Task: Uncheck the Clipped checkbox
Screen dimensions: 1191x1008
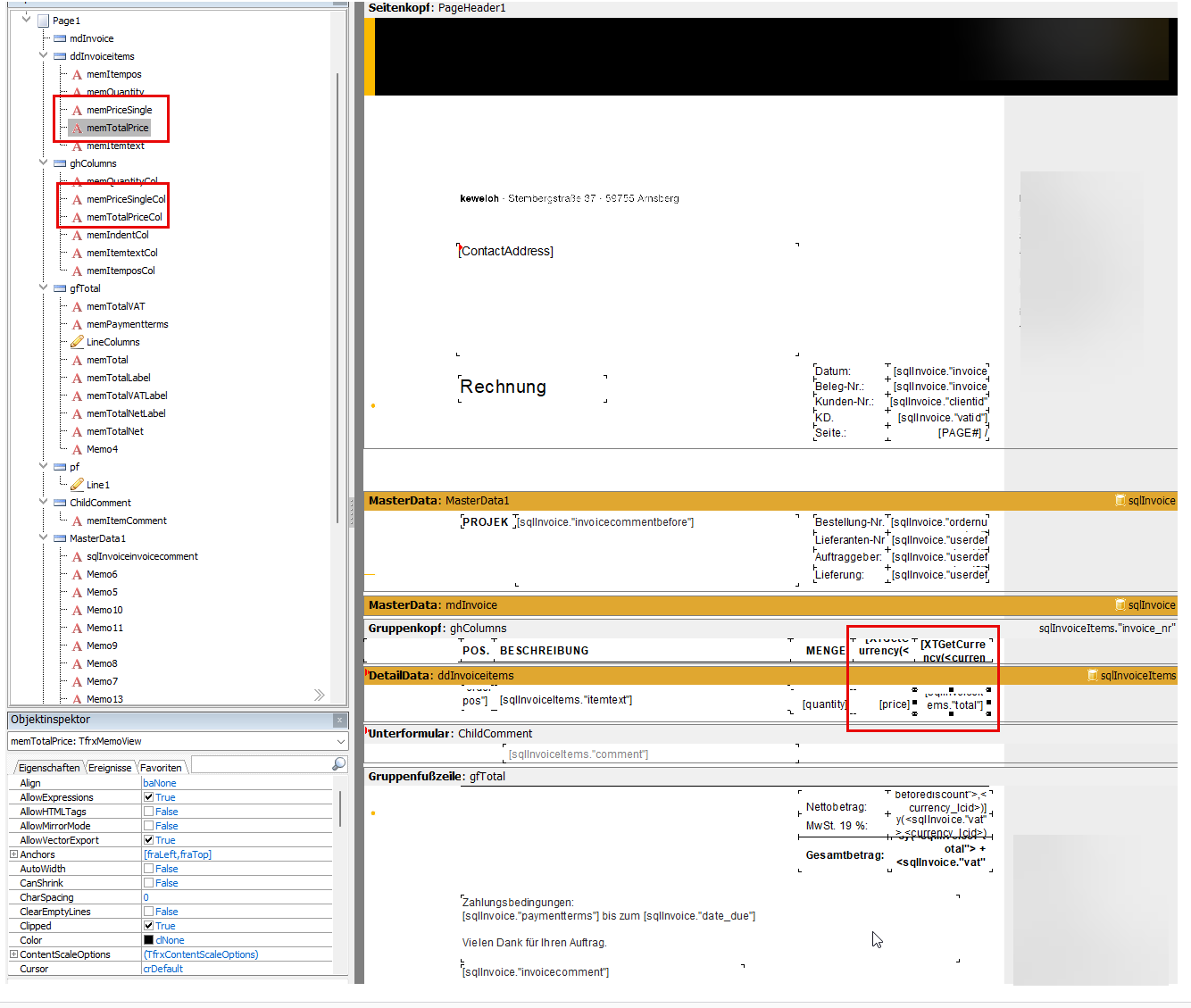Action: [148, 926]
